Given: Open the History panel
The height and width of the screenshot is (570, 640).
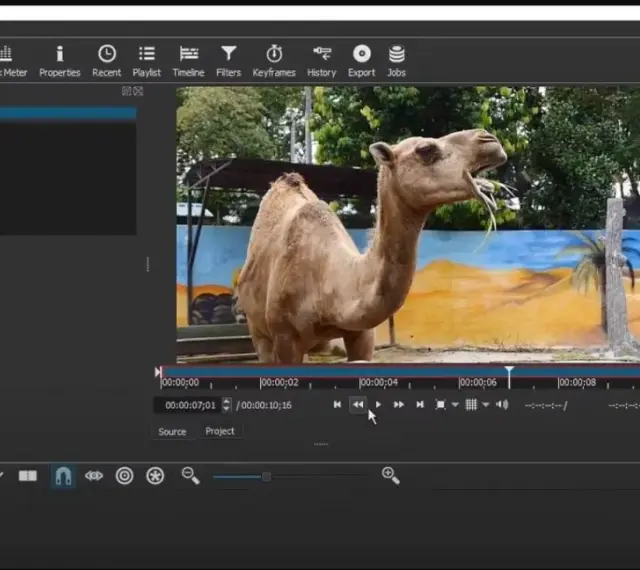Looking at the screenshot, I should pos(322,61).
